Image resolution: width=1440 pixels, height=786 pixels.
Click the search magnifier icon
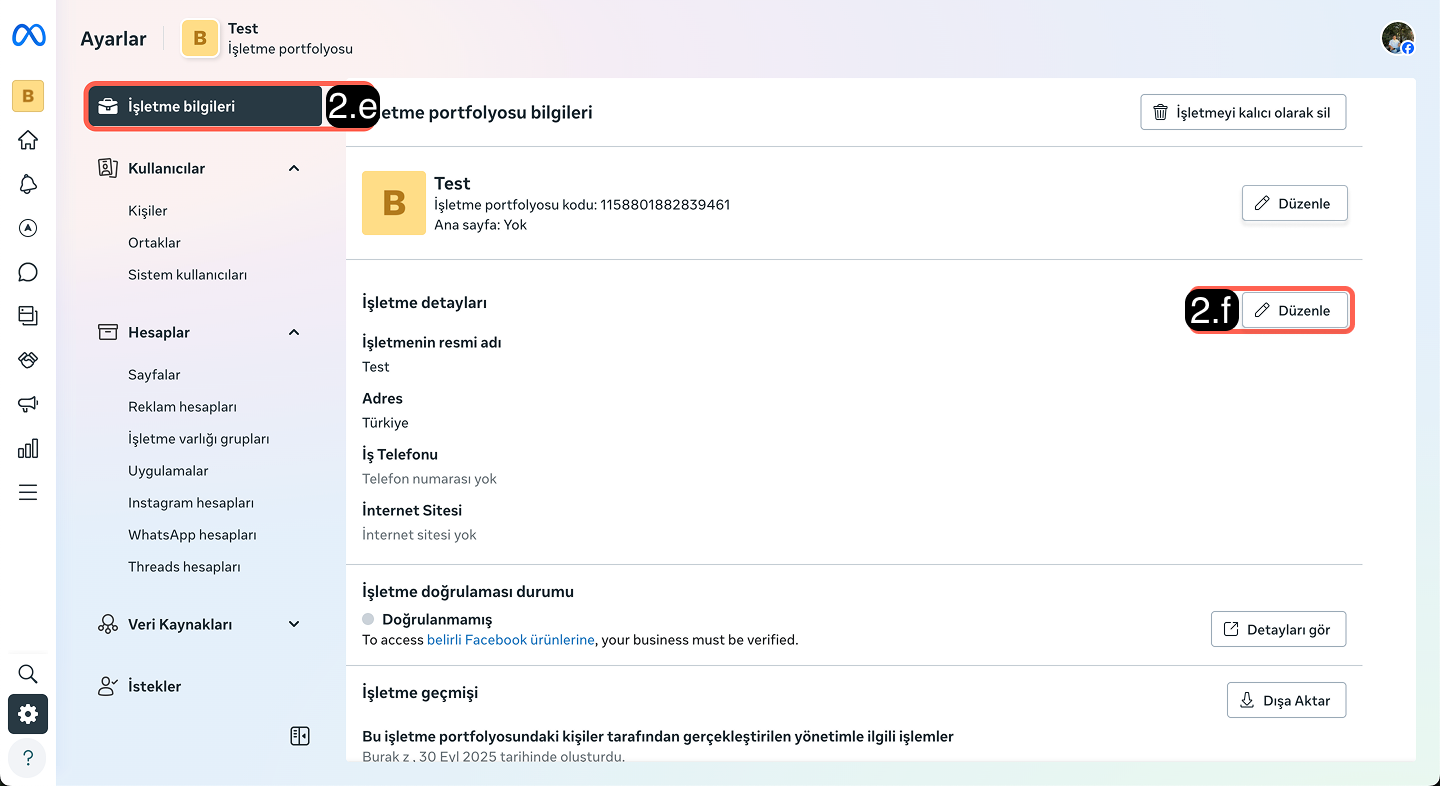(28, 673)
